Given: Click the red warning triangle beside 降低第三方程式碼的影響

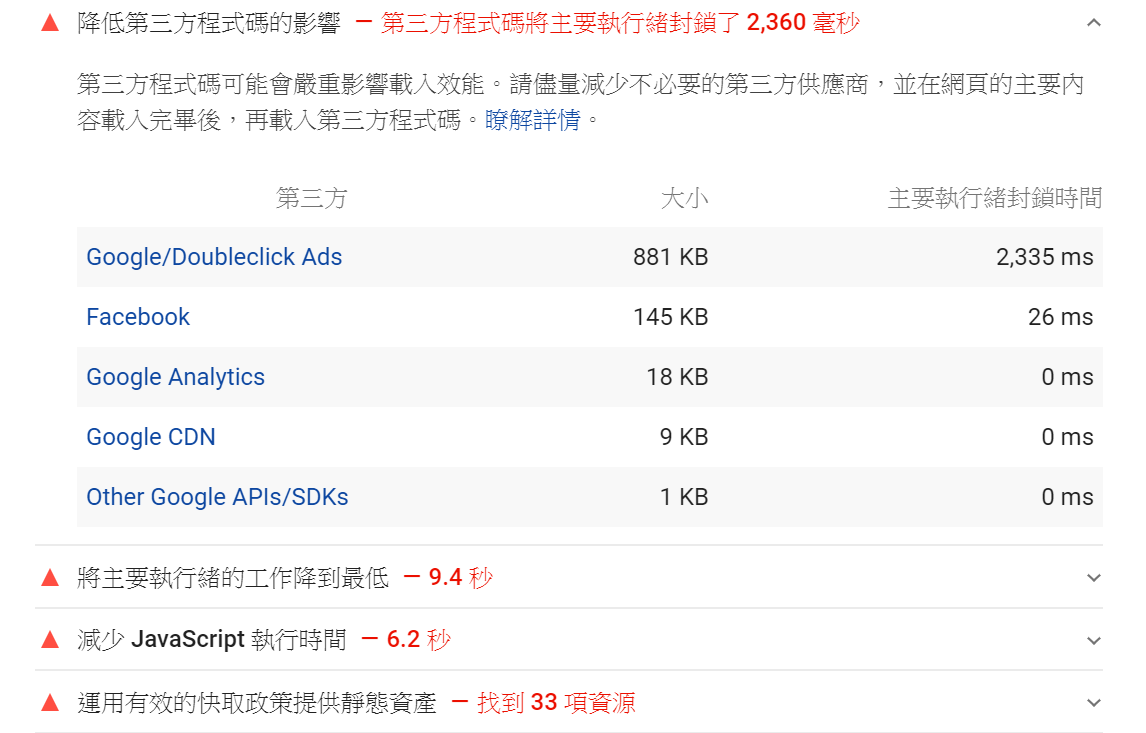Looking at the screenshot, I should pos(50,23).
